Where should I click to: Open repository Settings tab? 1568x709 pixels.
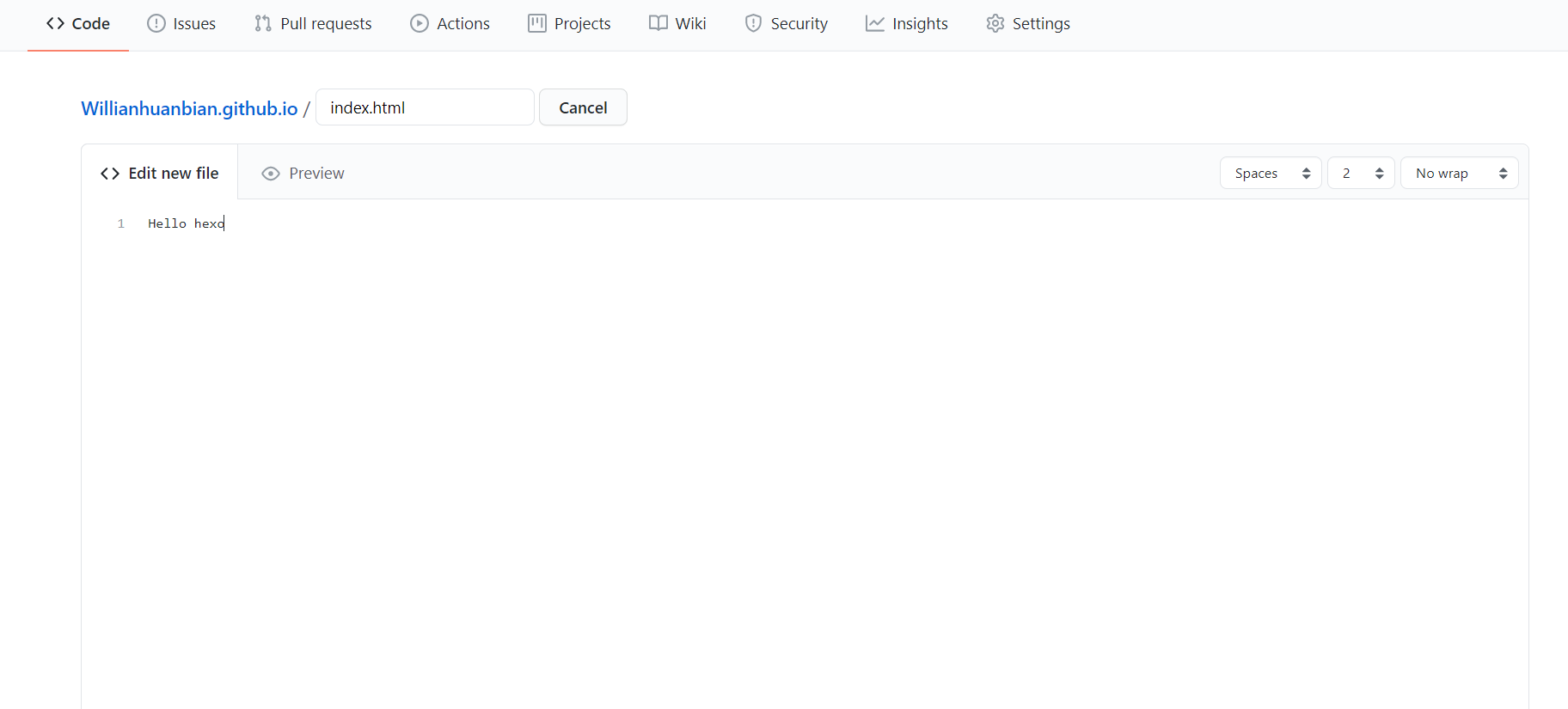click(1028, 23)
